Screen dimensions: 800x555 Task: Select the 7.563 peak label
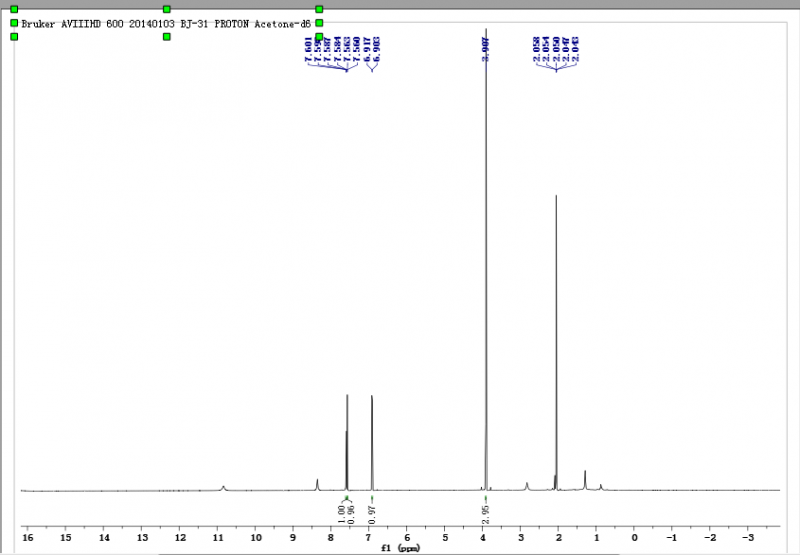tap(347, 49)
